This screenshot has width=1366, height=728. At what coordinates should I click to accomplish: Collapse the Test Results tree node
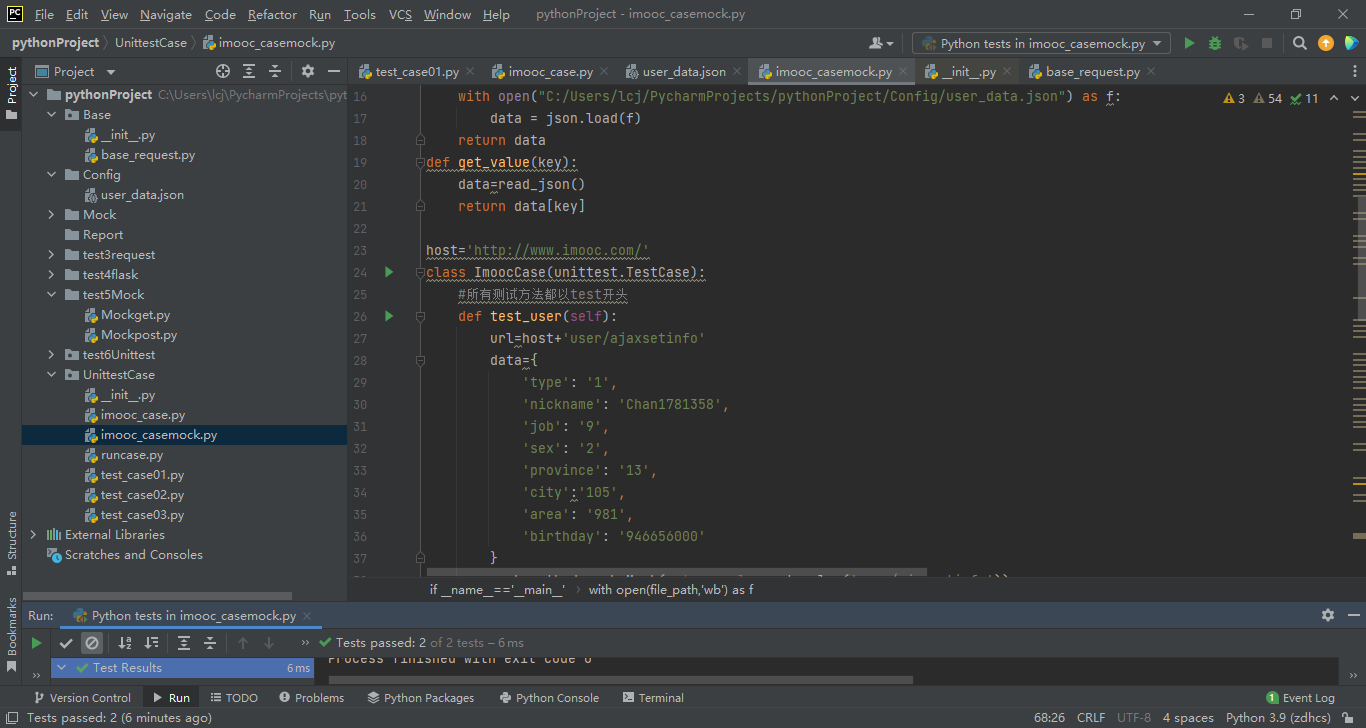pos(62,667)
